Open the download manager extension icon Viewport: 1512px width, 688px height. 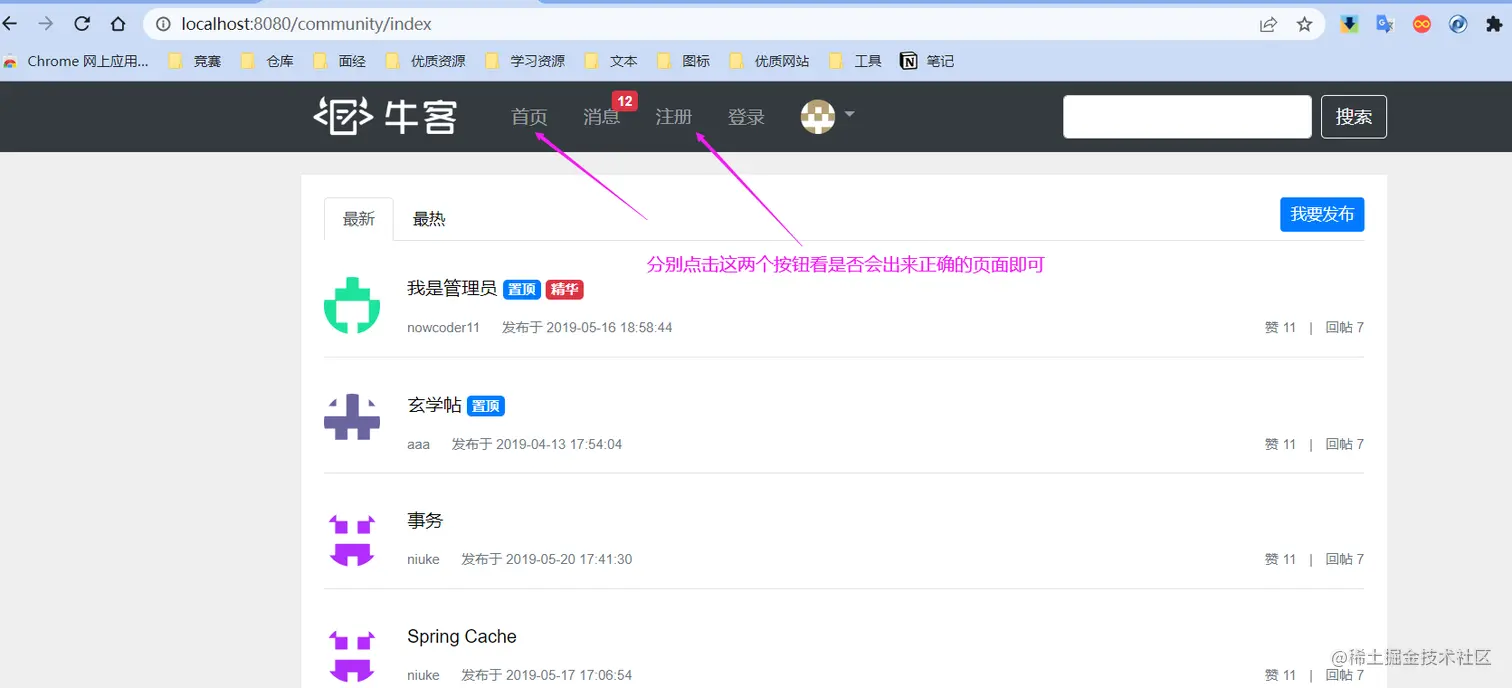tap(1349, 24)
